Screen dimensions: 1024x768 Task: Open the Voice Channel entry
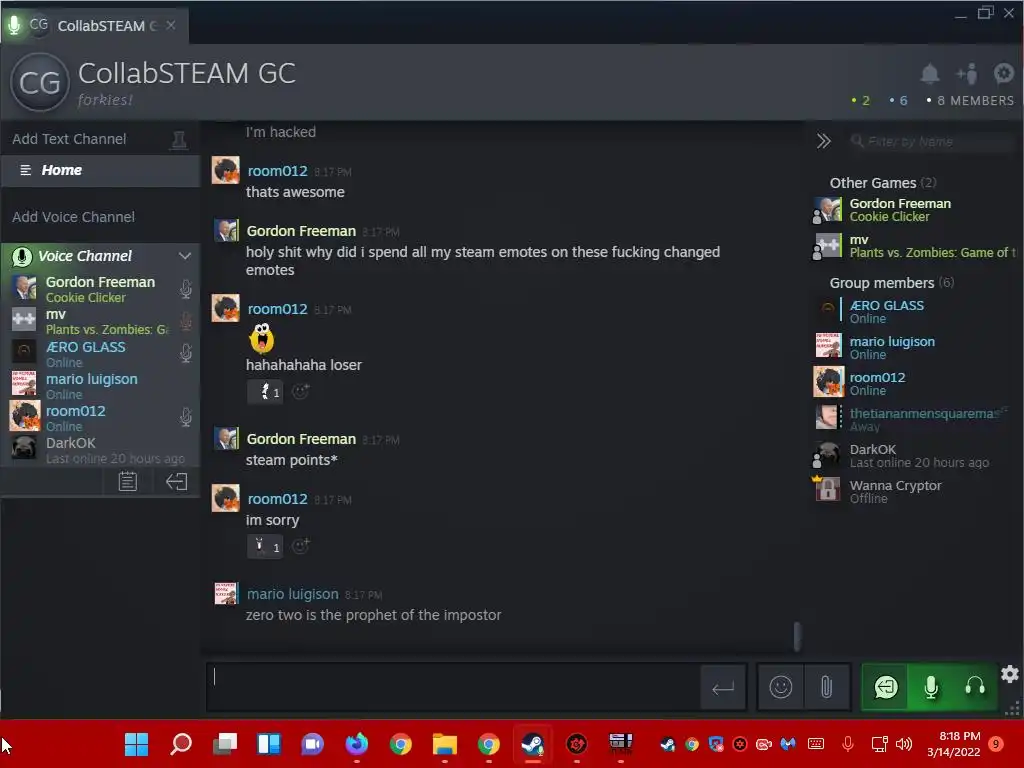85,256
